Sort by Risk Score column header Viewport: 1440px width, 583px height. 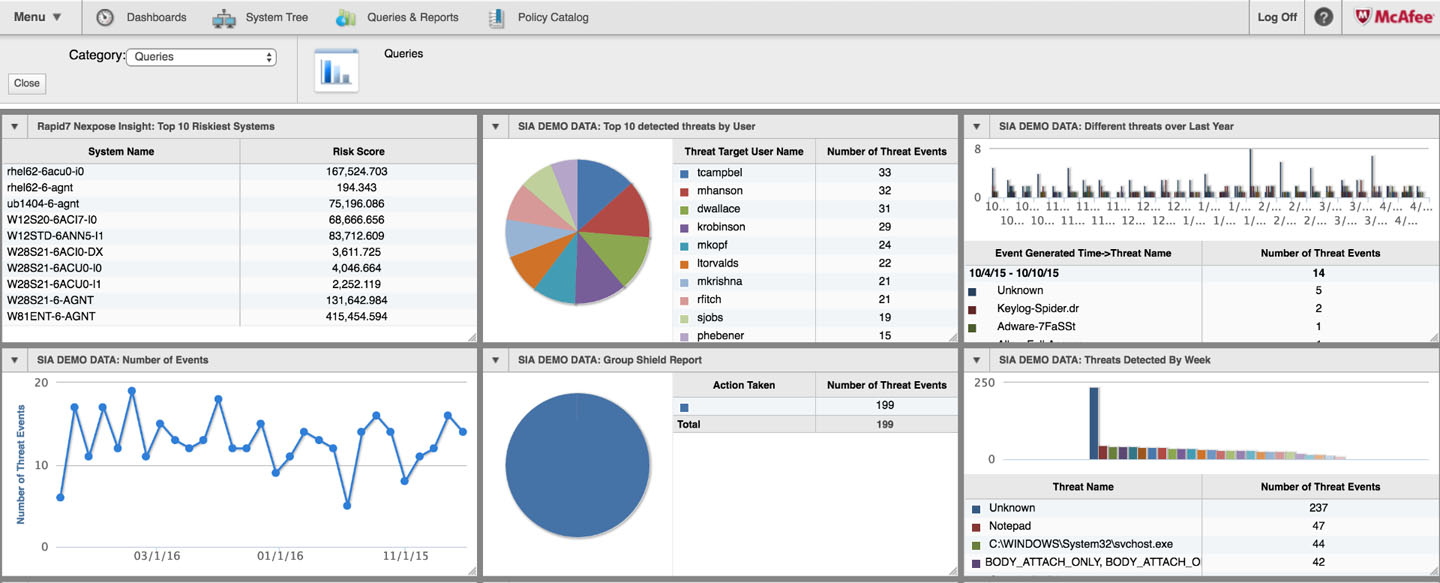pos(358,152)
